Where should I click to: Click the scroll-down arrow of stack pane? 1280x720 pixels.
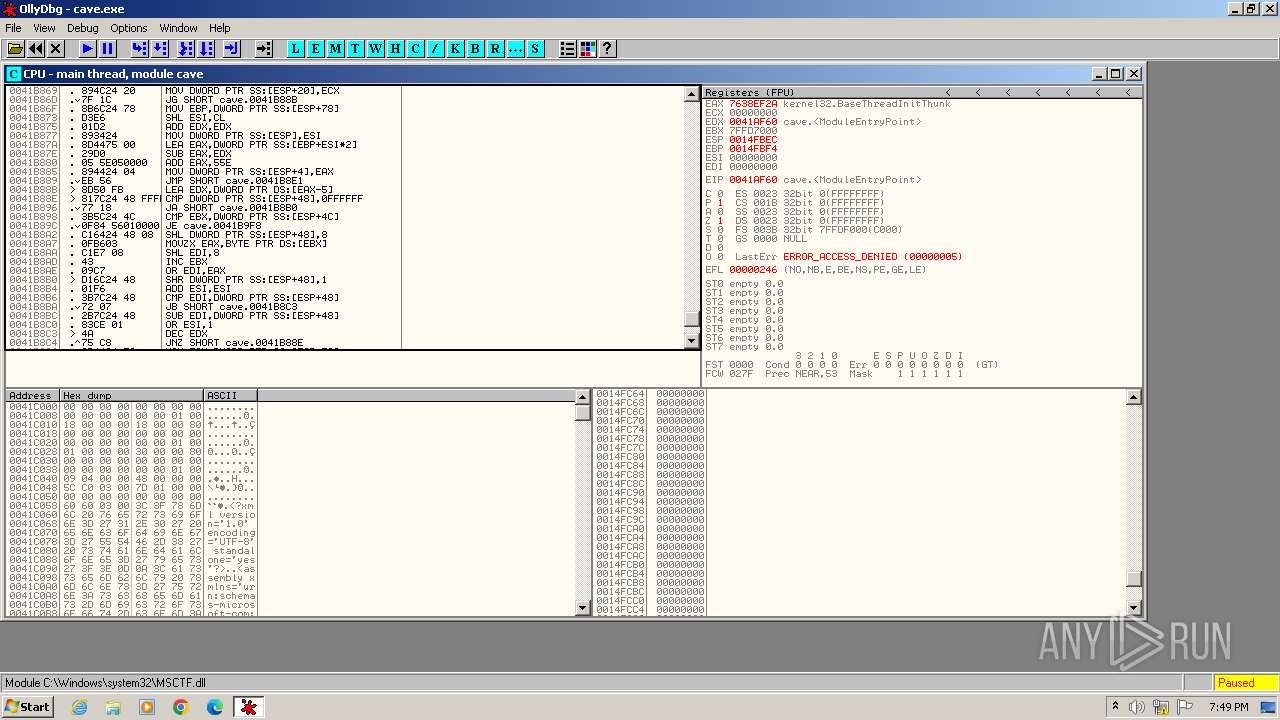1133,608
